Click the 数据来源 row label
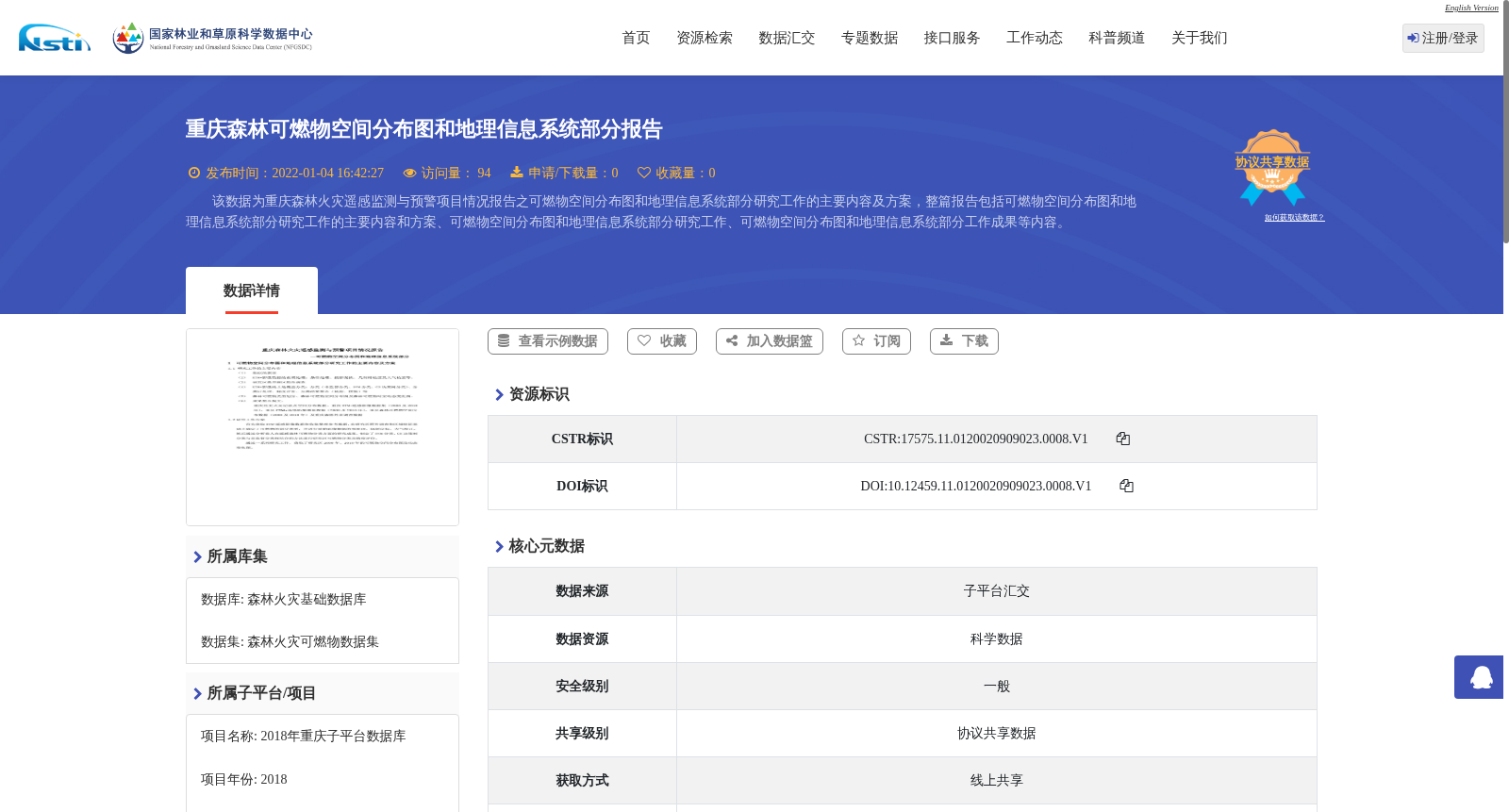 [582, 591]
